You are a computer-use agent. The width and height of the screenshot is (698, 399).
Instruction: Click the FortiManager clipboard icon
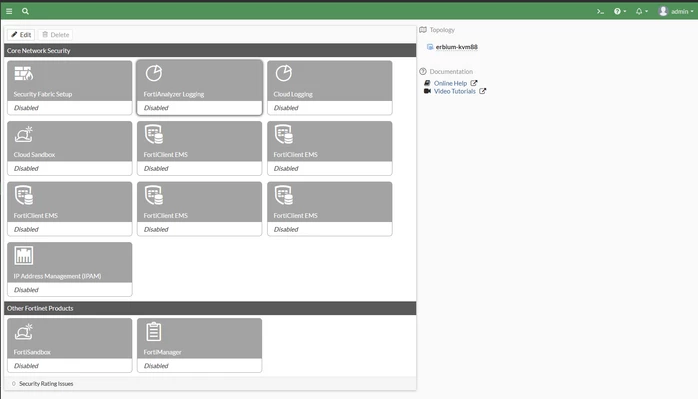coord(154,332)
